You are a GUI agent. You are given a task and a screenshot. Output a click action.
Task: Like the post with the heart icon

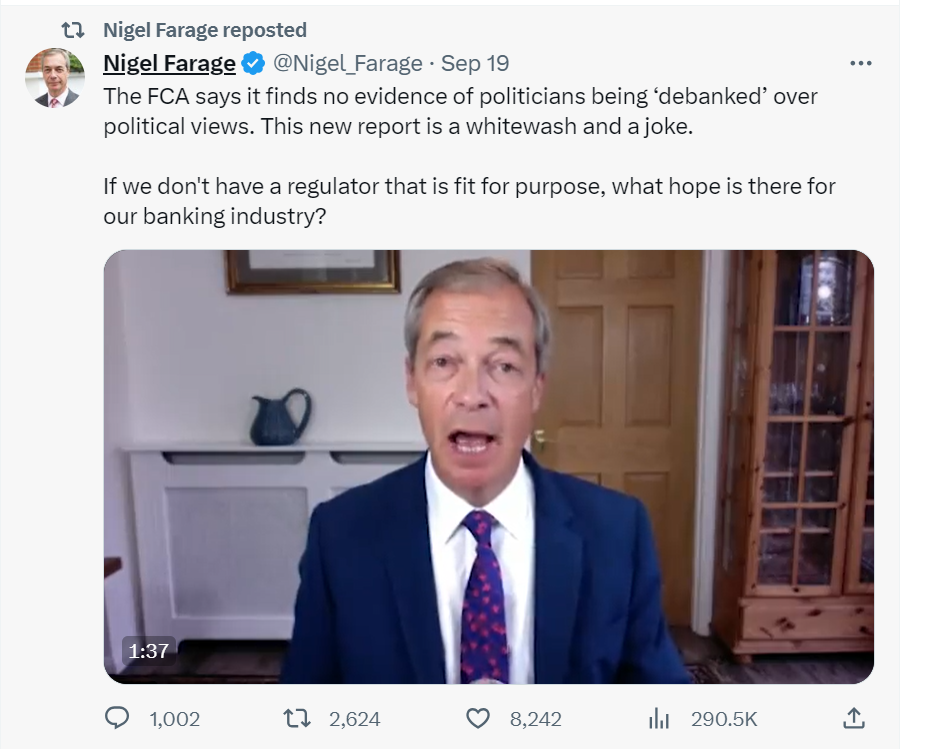click(479, 718)
